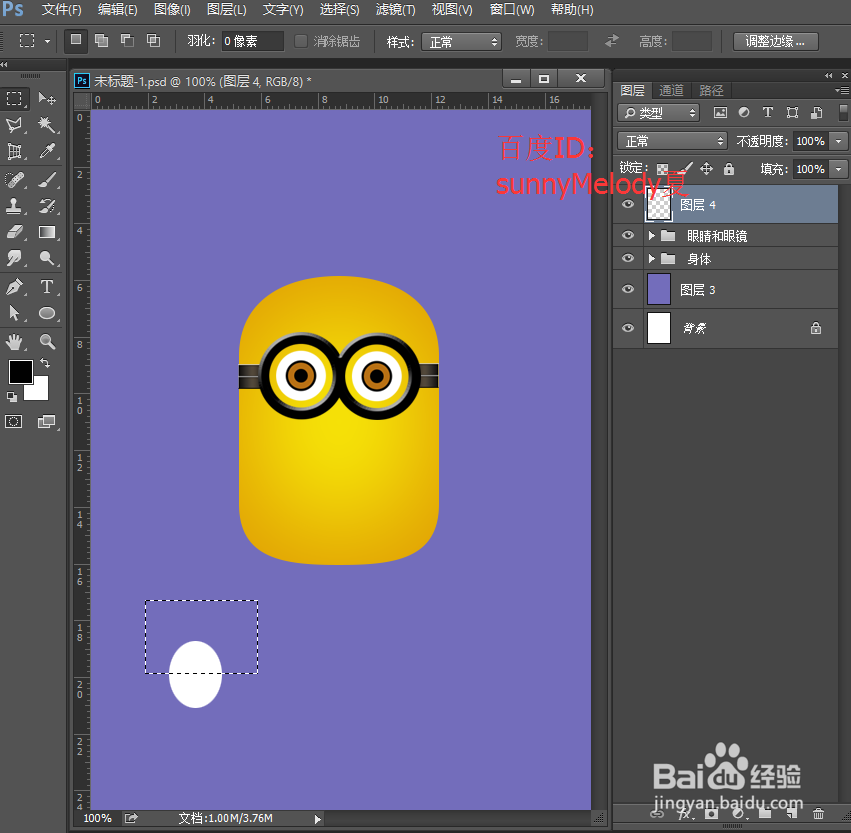Lock all layer properties

click(x=729, y=169)
